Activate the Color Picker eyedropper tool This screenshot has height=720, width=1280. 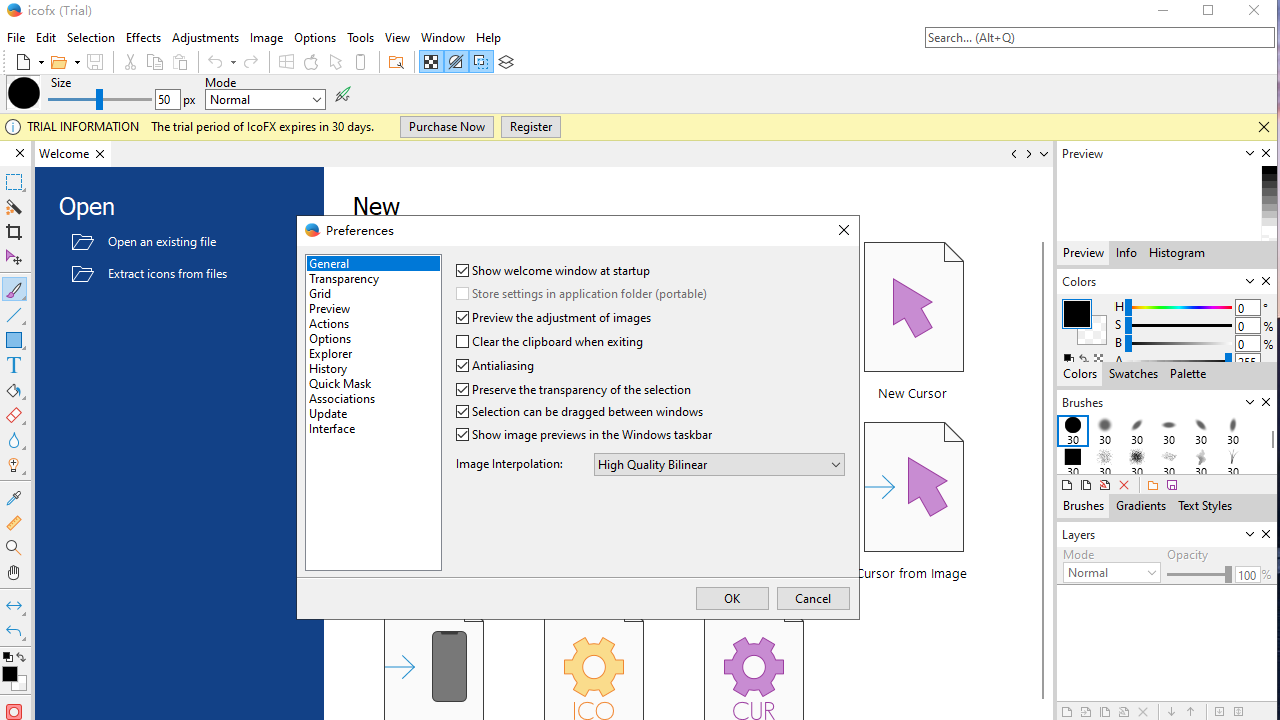(x=14, y=498)
